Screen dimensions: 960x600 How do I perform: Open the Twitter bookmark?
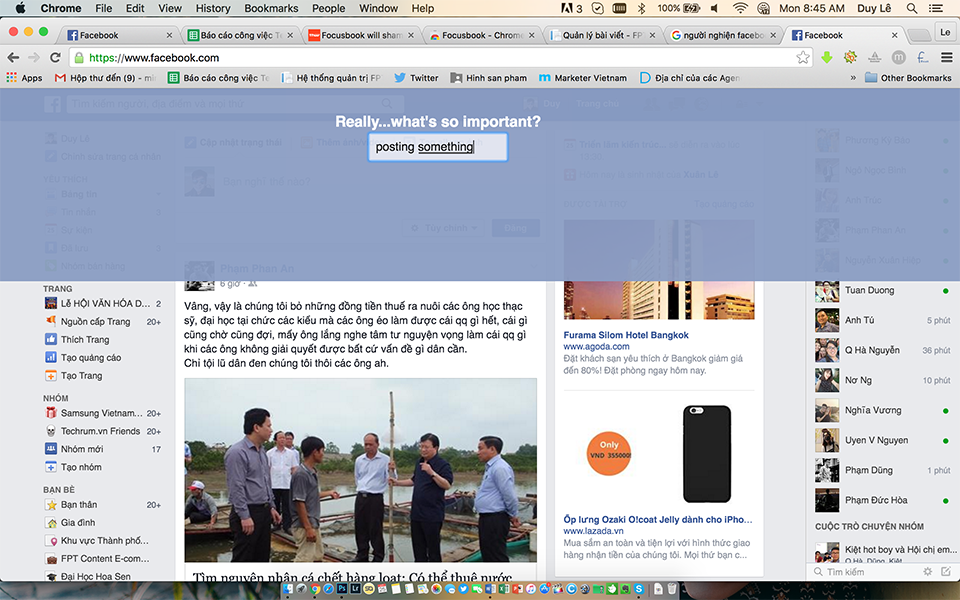416,78
